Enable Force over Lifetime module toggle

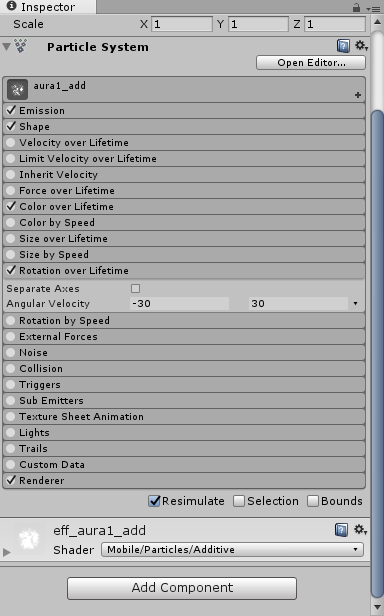11,191
